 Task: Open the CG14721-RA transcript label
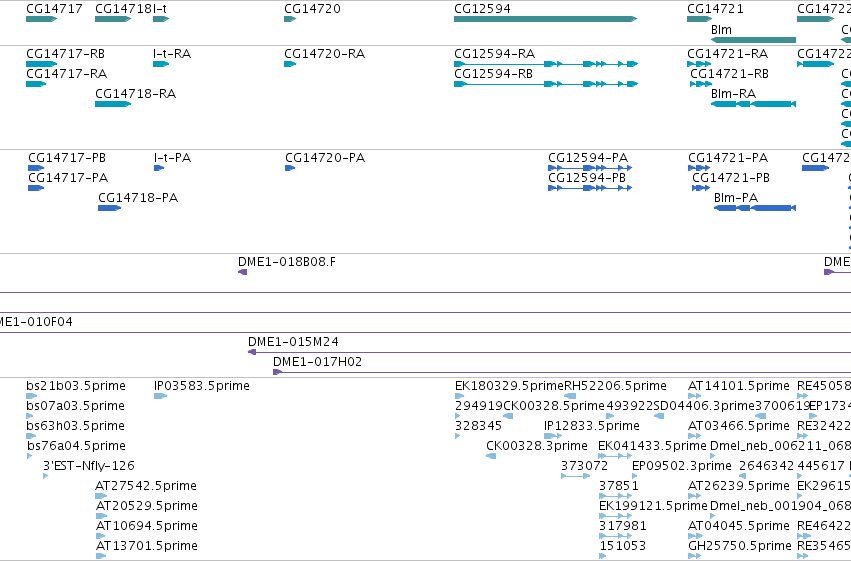728,54
